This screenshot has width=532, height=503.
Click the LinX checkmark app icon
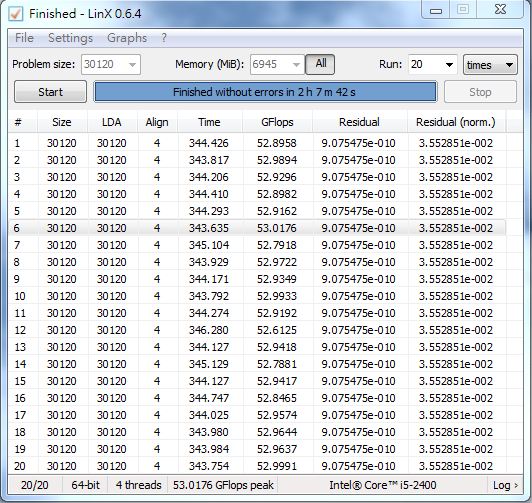click(x=16, y=14)
